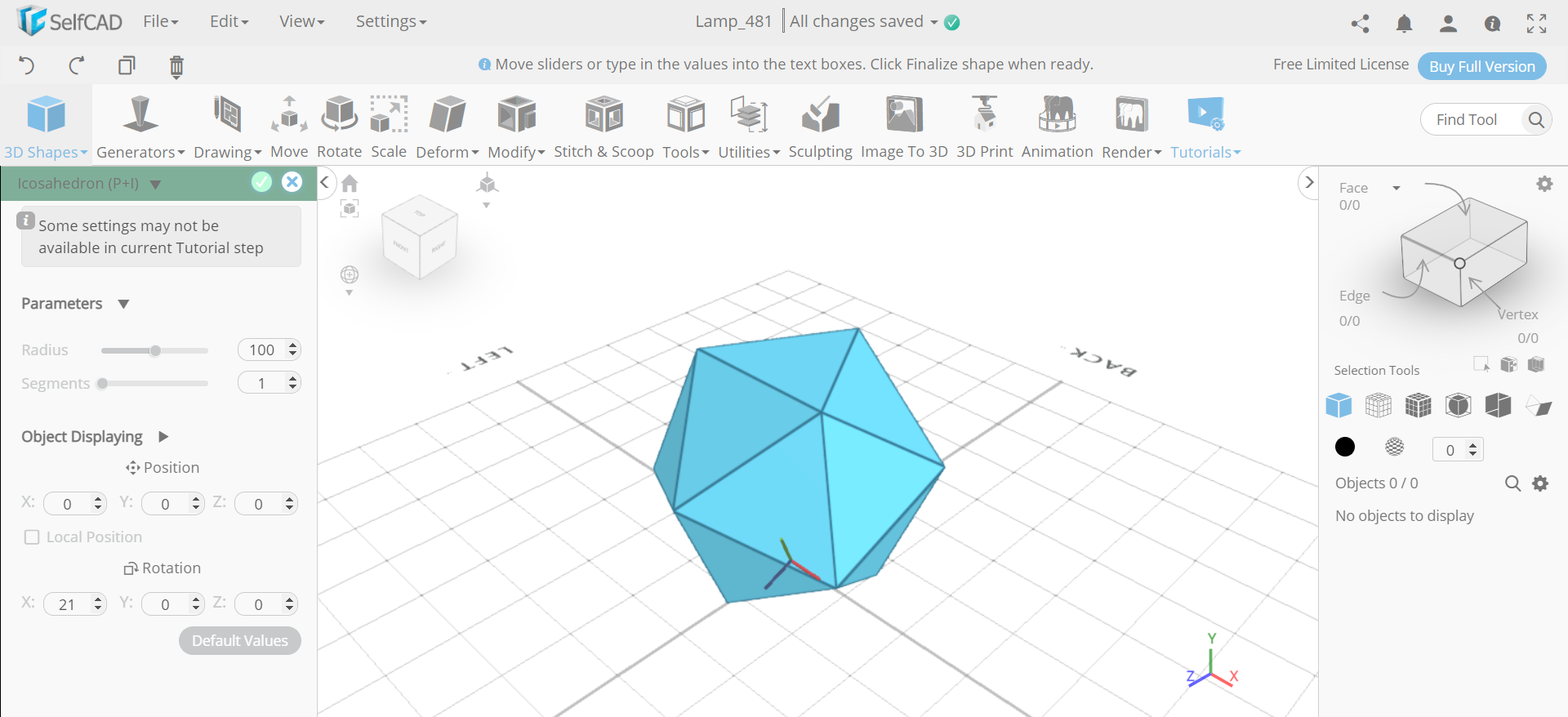This screenshot has height=717, width=1568.
Task: Click the undo arrow icon
Action: (x=26, y=65)
